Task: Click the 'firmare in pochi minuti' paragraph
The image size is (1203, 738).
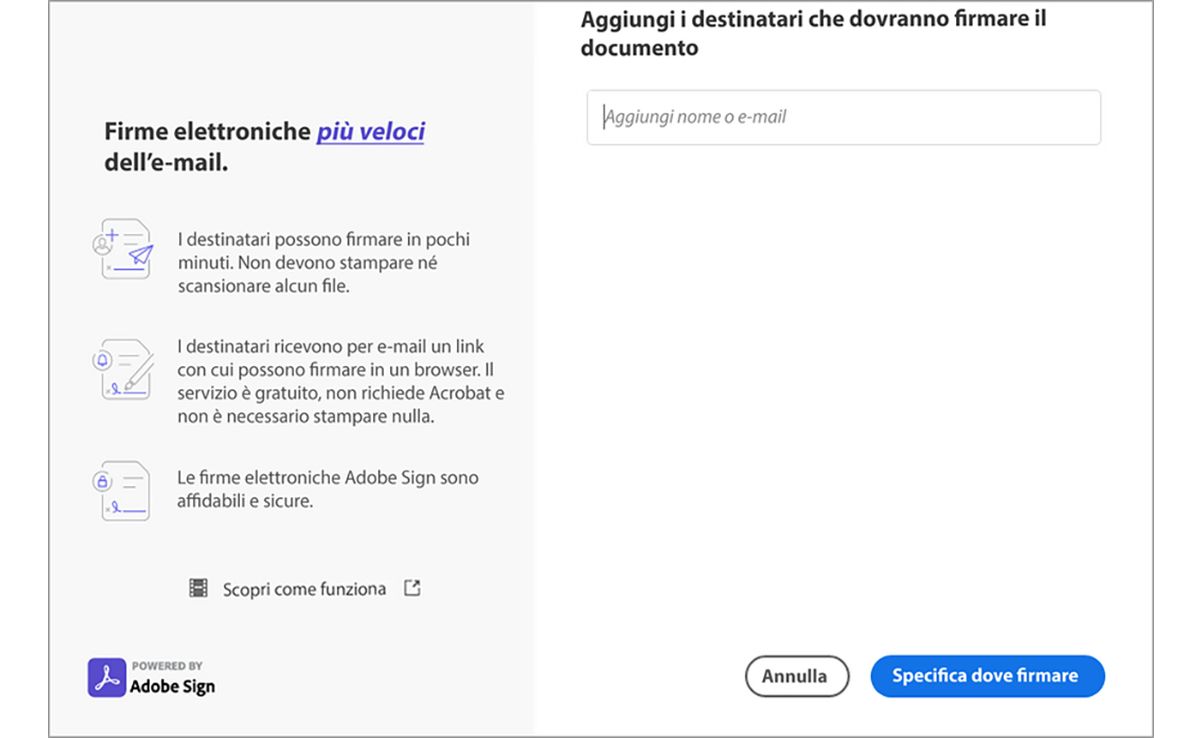Action: click(x=323, y=263)
